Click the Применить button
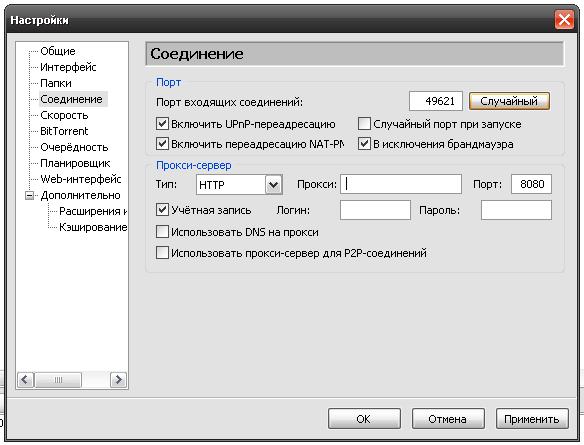The height and width of the screenshot is (445, 584). [532, 419]
